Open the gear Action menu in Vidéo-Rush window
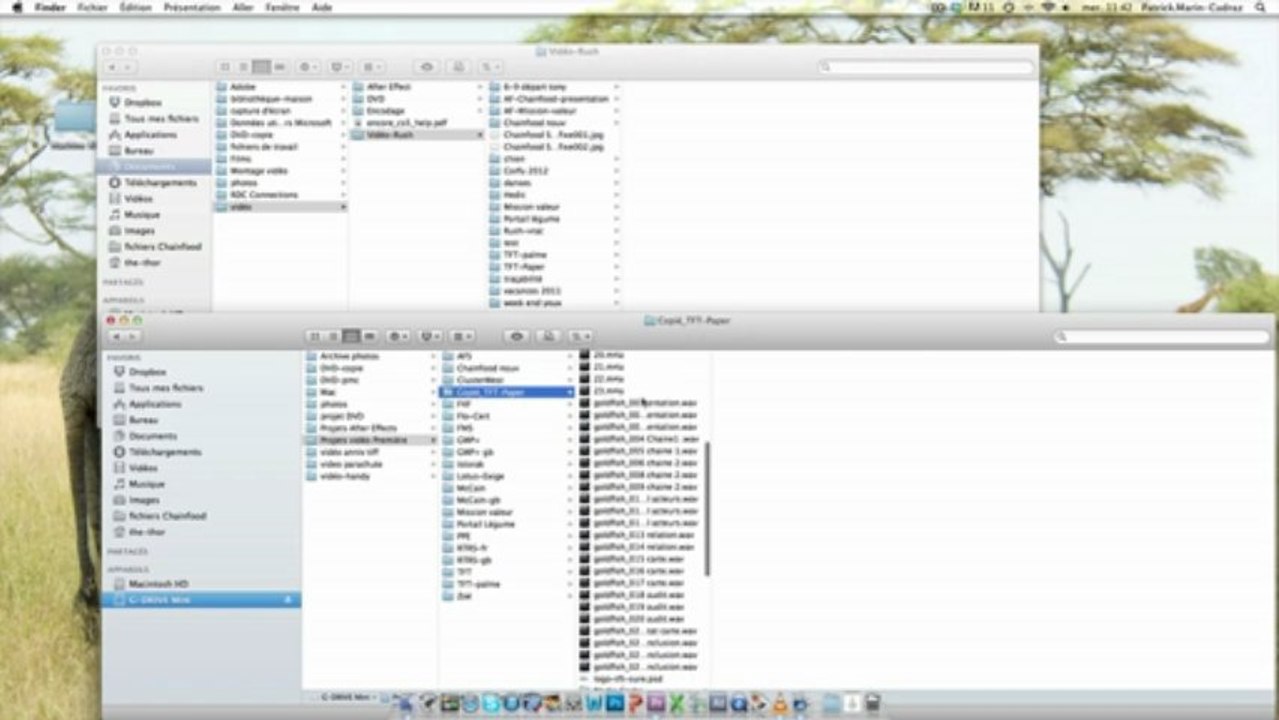1279x720 pixels. [x=308, y=67]
